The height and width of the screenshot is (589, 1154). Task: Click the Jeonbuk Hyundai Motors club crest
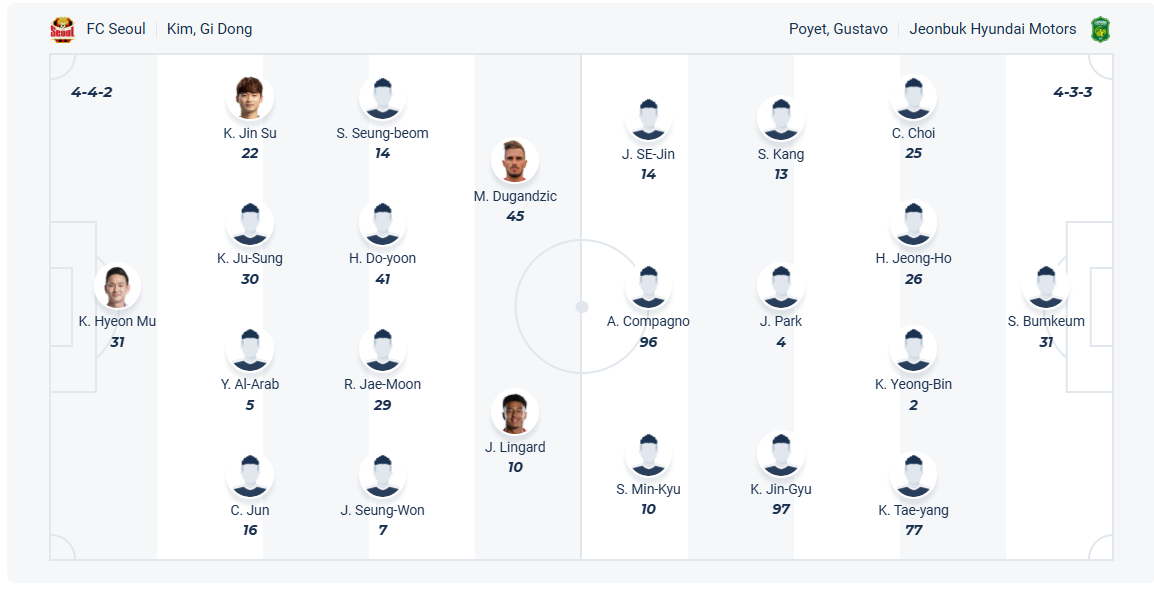click(1100, 29)
